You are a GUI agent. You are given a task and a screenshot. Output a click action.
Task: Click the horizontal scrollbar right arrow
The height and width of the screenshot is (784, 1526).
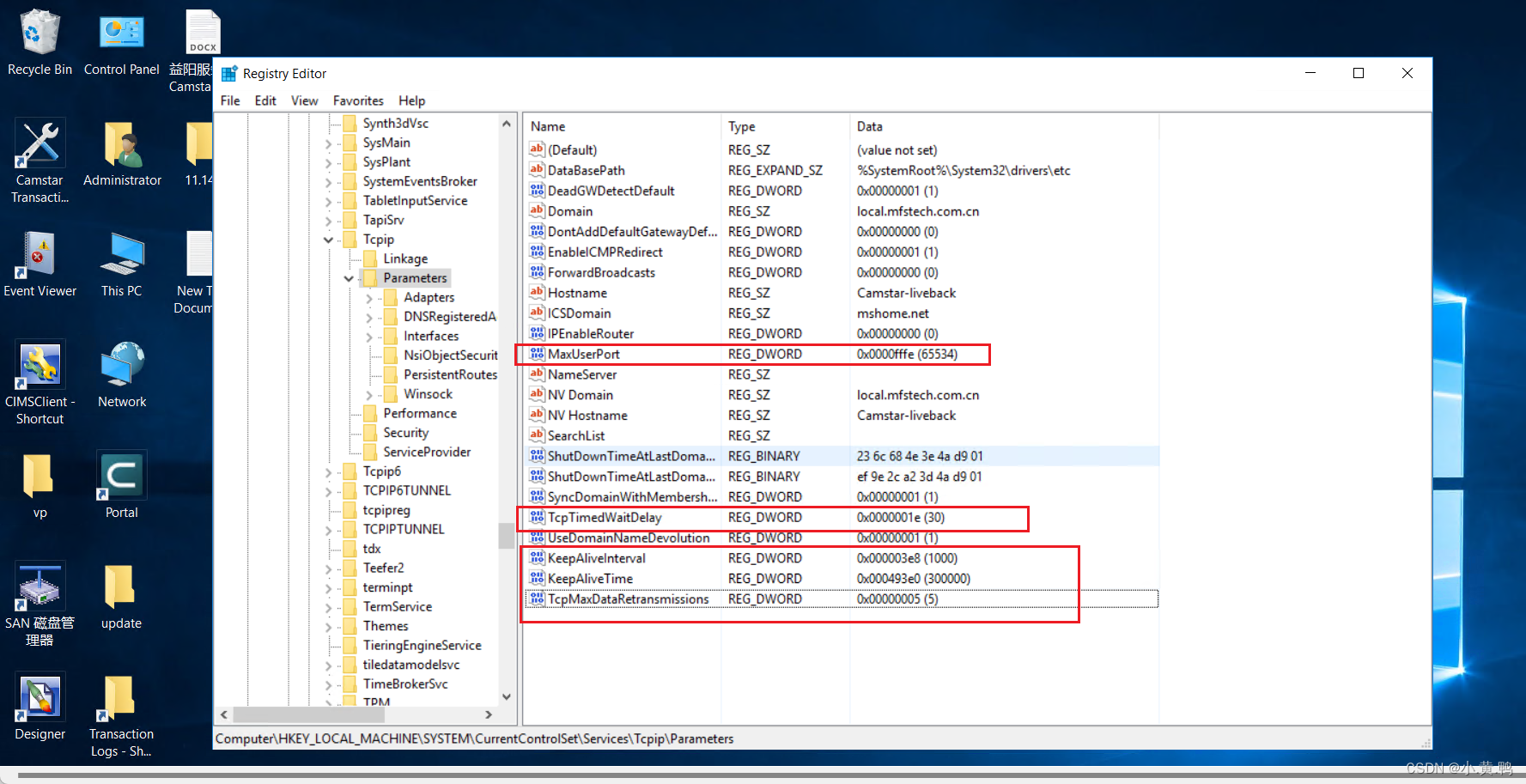click(x=489, y=714)
